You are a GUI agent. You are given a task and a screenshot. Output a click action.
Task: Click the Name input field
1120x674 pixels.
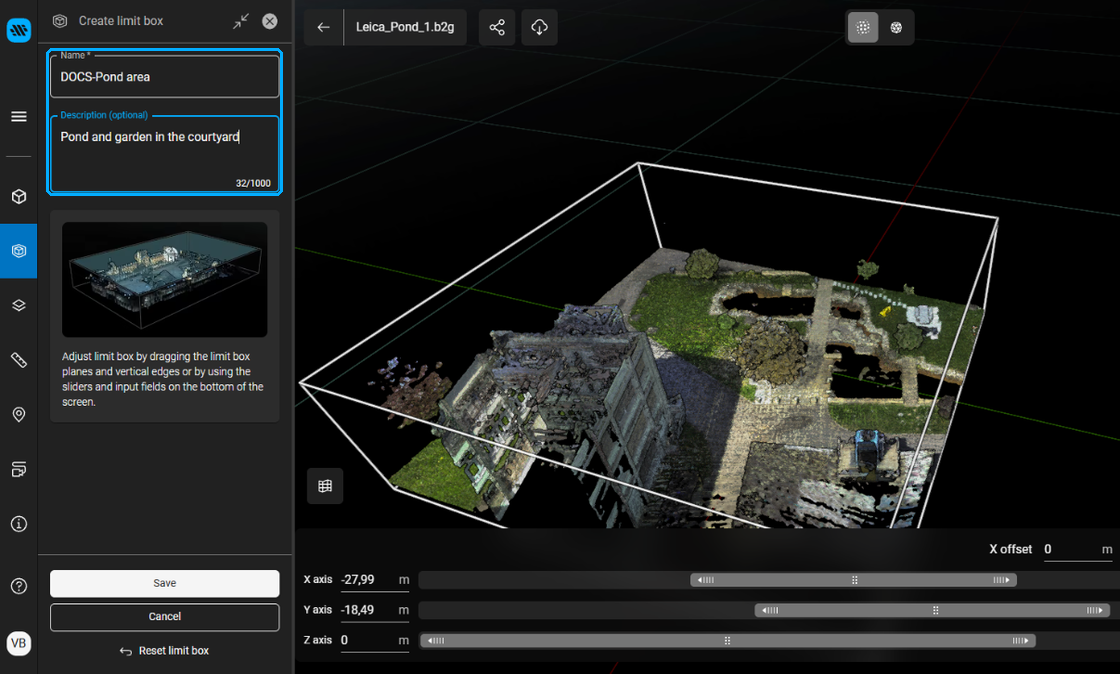point(164,76)
